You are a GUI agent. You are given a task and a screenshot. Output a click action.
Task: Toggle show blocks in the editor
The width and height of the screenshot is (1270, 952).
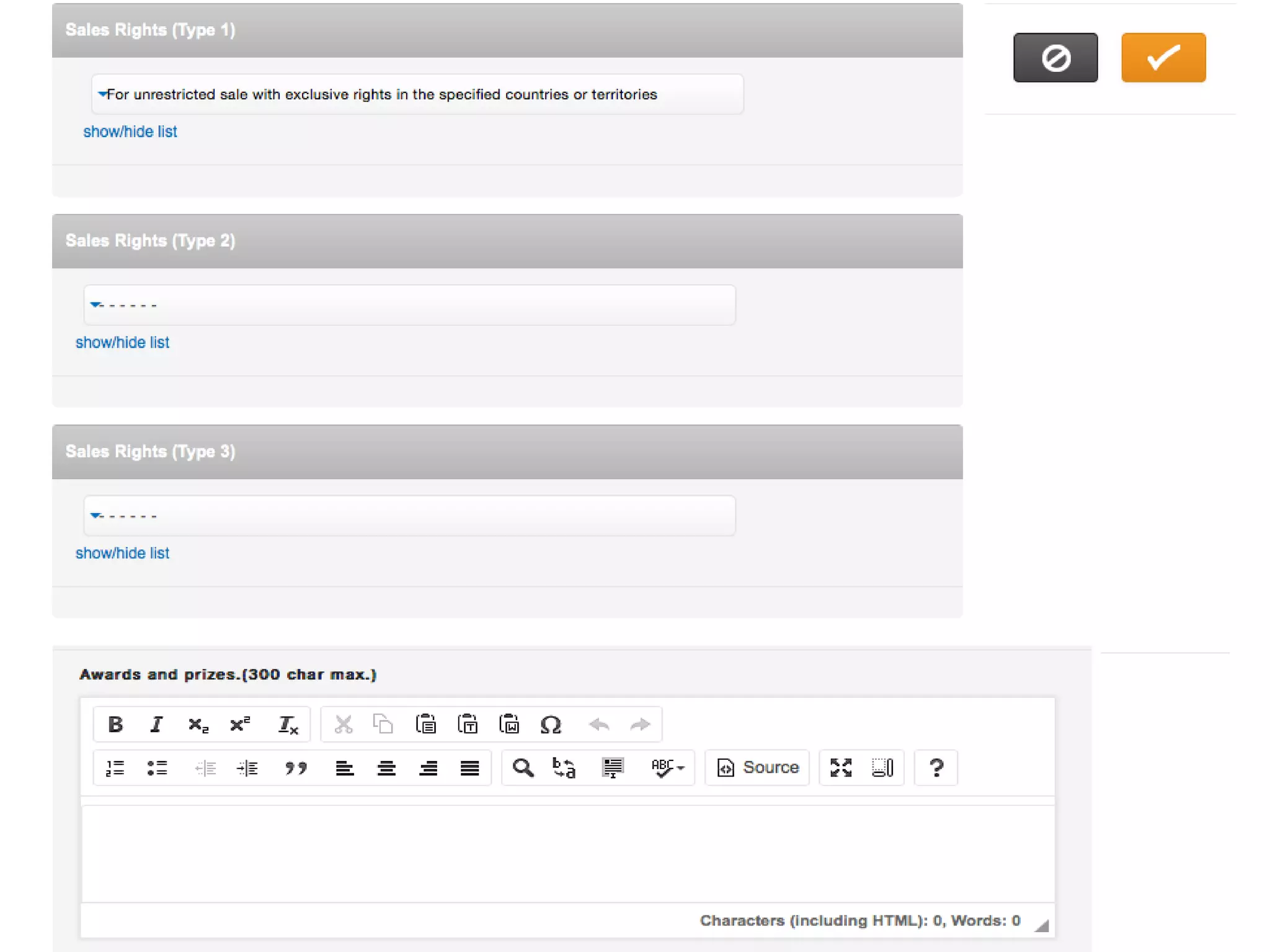[x=882, y=768]
